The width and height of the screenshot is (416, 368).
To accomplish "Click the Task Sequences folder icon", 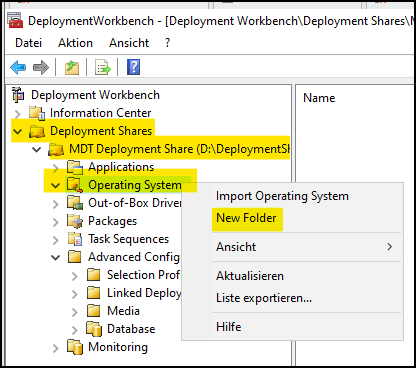I will [x=75, y=239].
